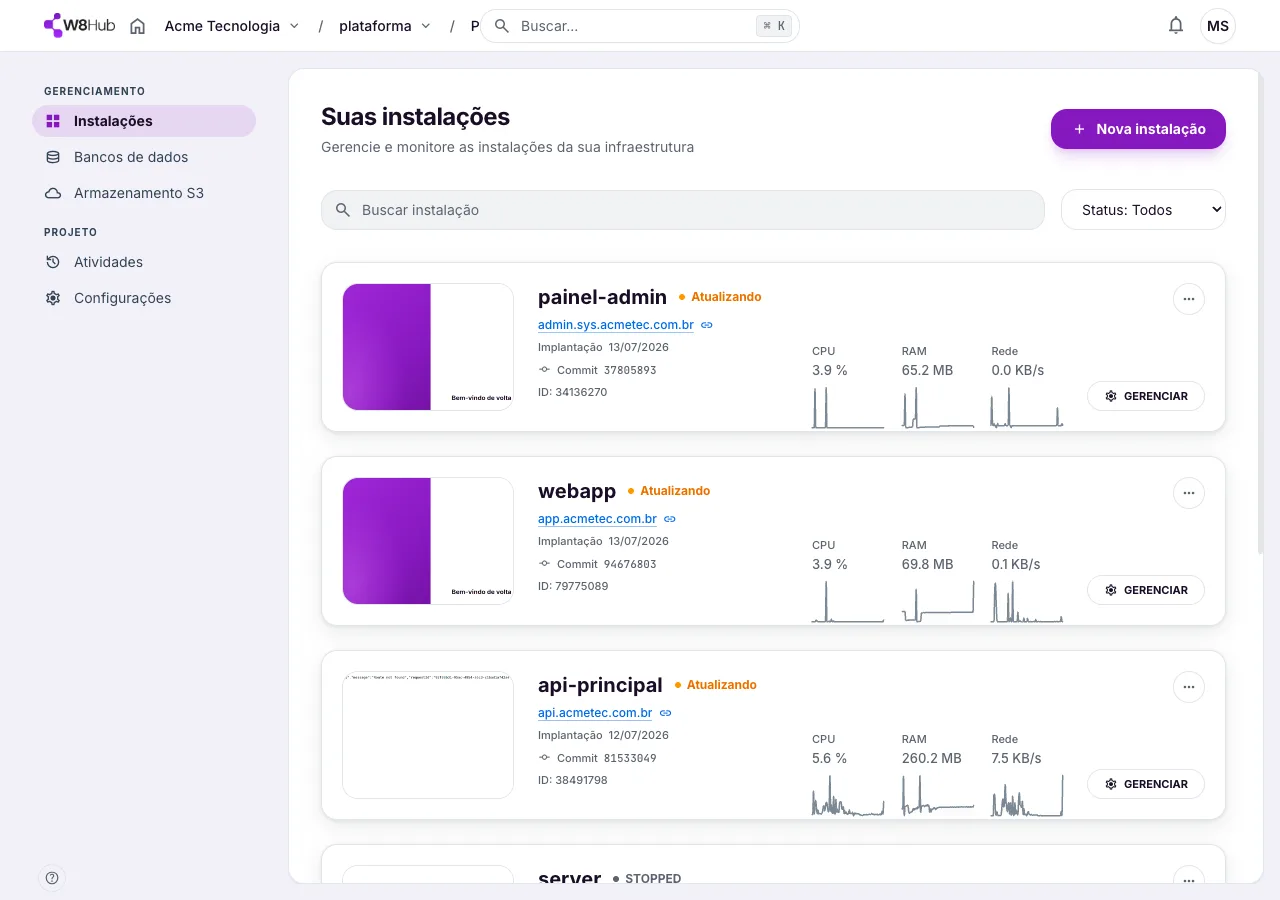The height and width of the screenshot is (900, 1280).
Task: Click commit icon for 37805893
Action: point(544,370)
